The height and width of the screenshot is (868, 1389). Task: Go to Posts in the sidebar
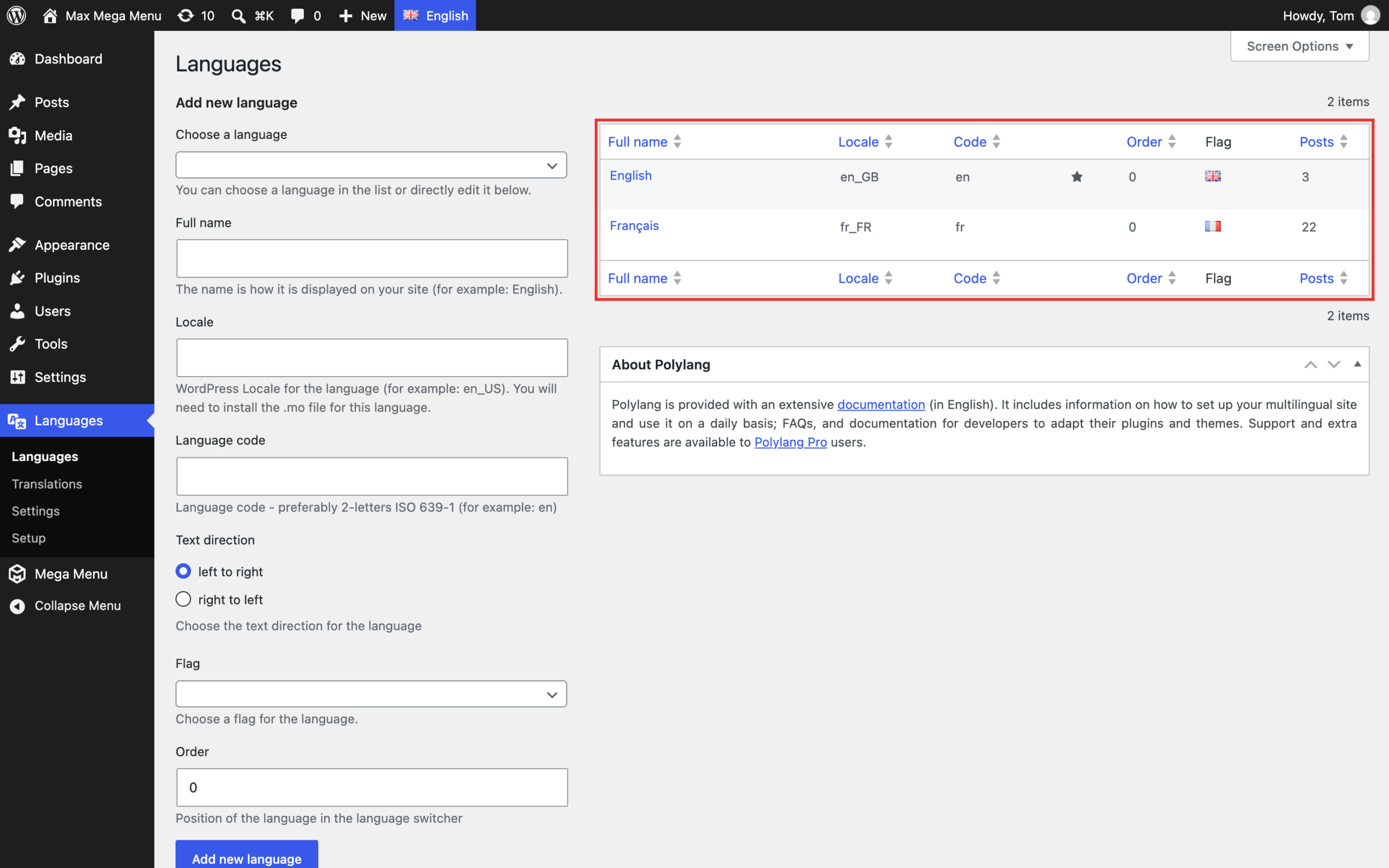(77, 102)
